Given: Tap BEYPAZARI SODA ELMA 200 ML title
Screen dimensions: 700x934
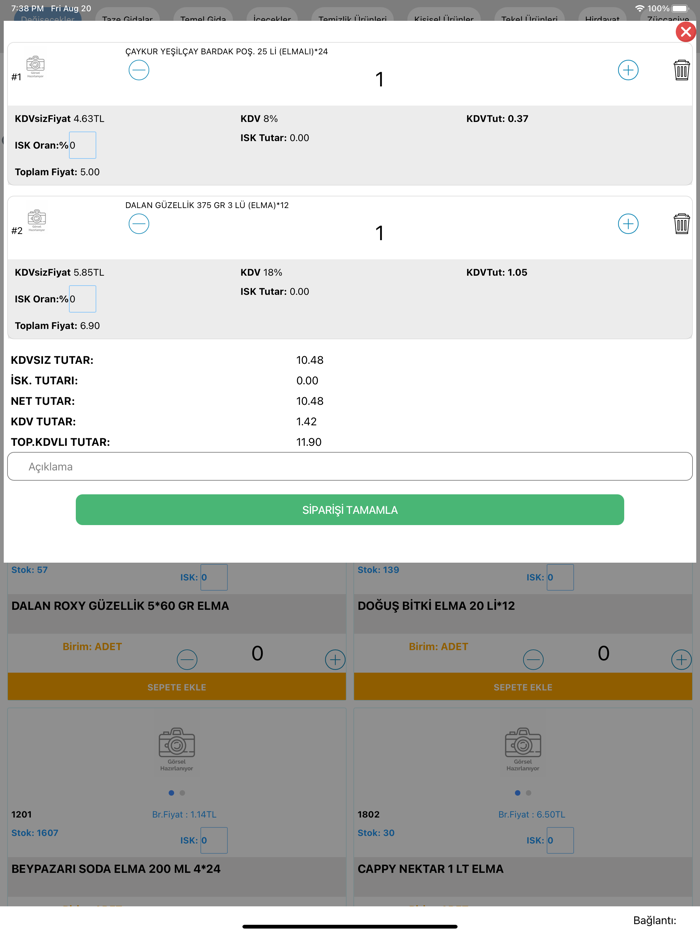Looking at the screenshot, I should (116, 869).
